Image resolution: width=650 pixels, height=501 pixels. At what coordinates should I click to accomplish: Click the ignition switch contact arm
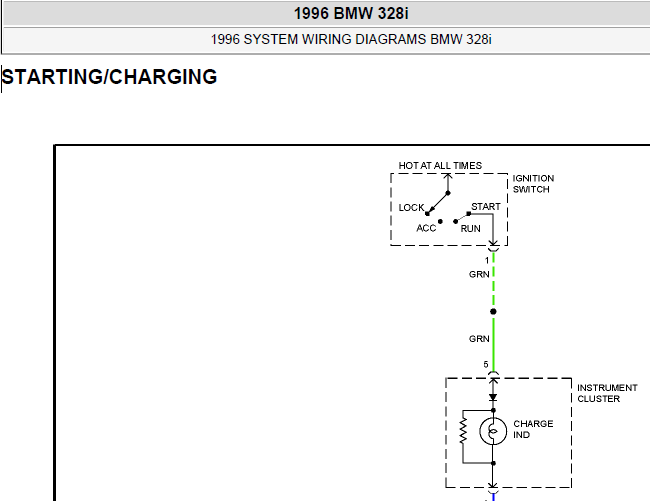[438, 203]
